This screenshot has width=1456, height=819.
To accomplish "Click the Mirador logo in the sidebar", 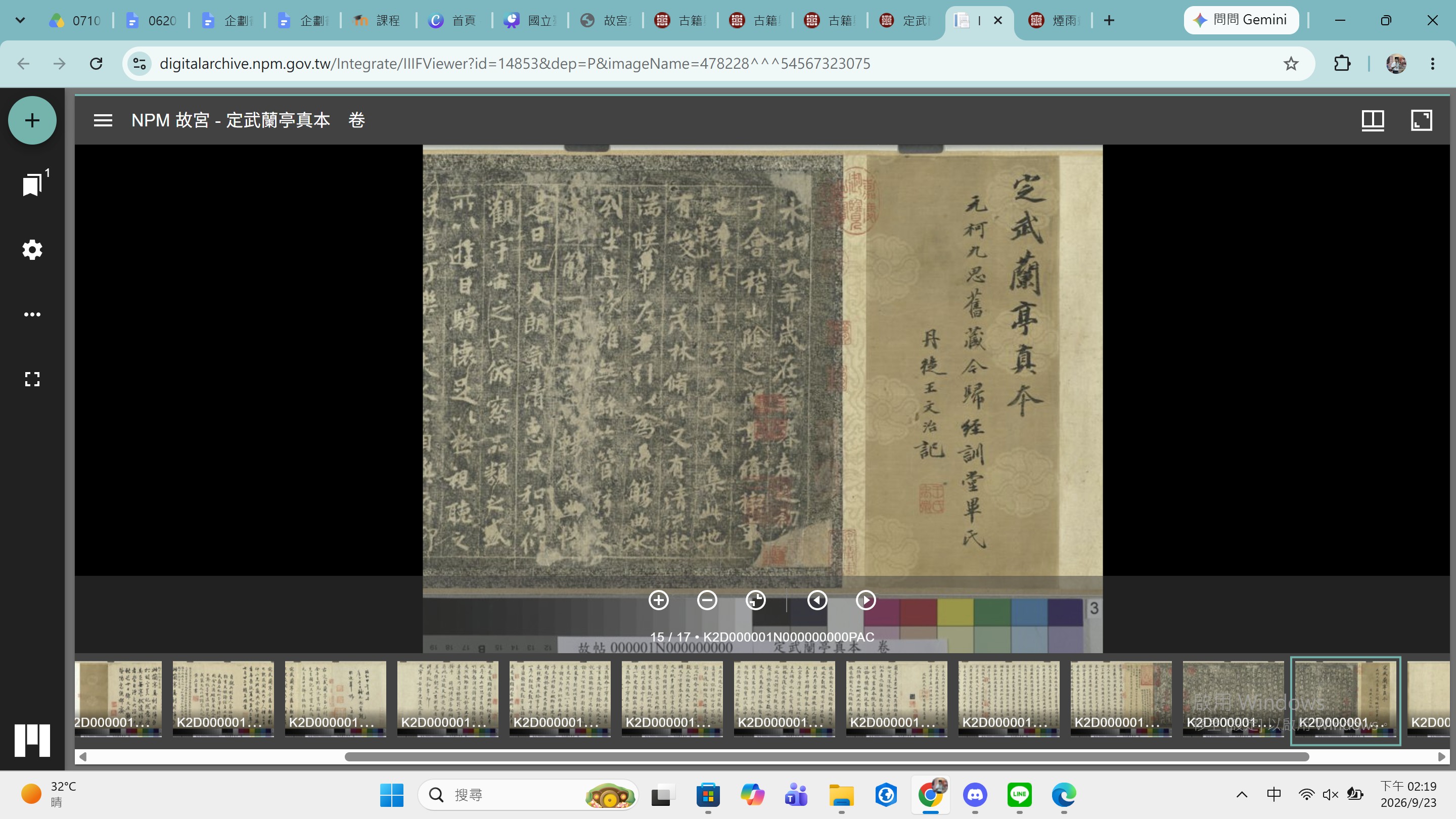I will [32, 740].
